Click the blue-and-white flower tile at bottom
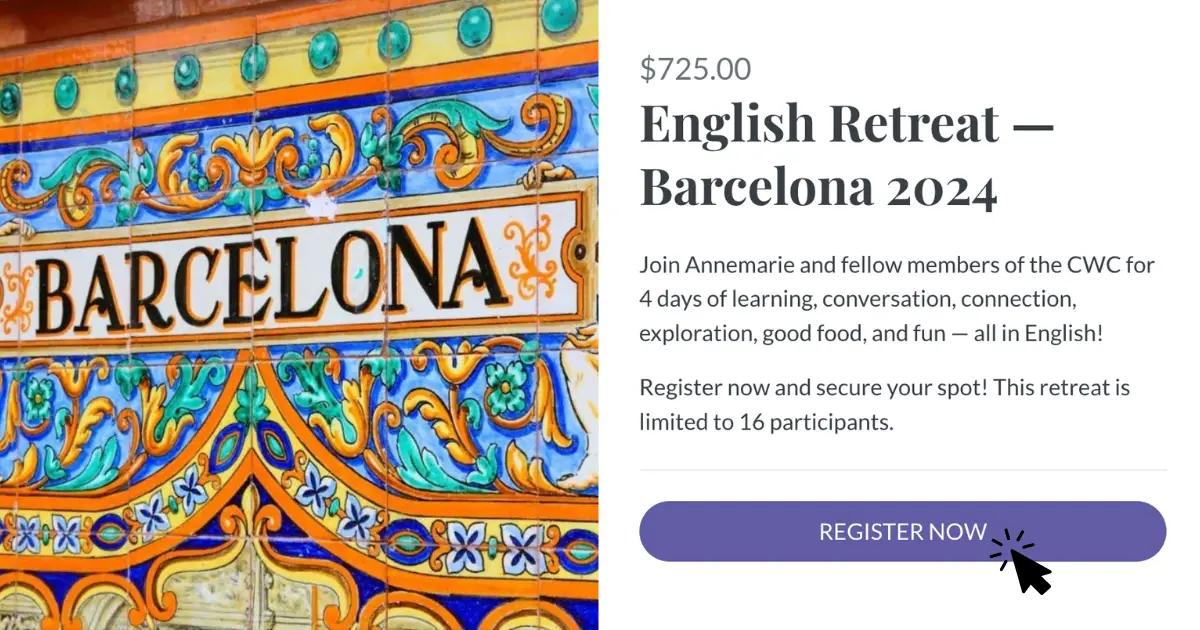Screen dimensions: 1200x630 pos(466,545)
